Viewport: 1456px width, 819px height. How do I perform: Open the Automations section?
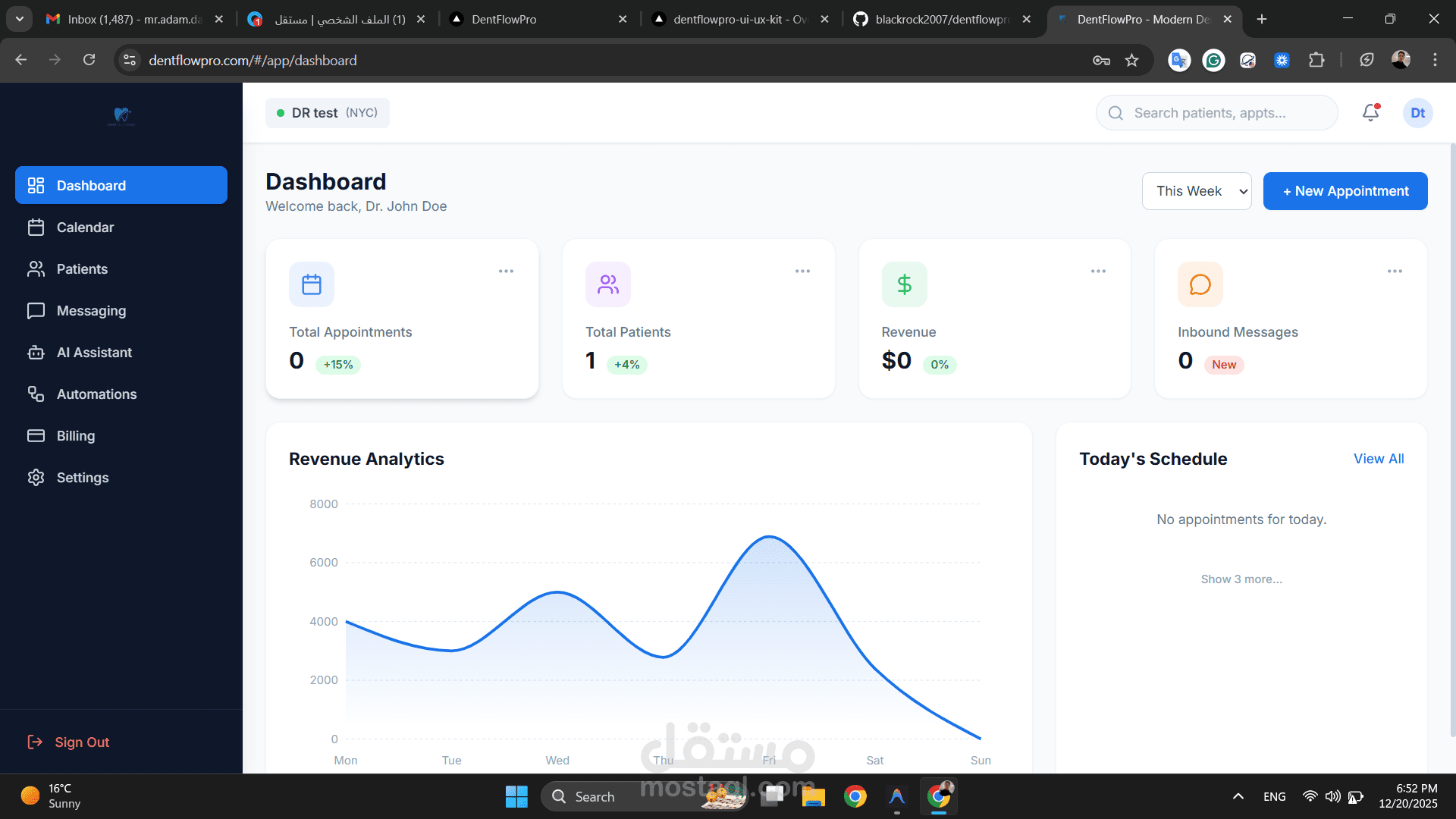point(96,394)
